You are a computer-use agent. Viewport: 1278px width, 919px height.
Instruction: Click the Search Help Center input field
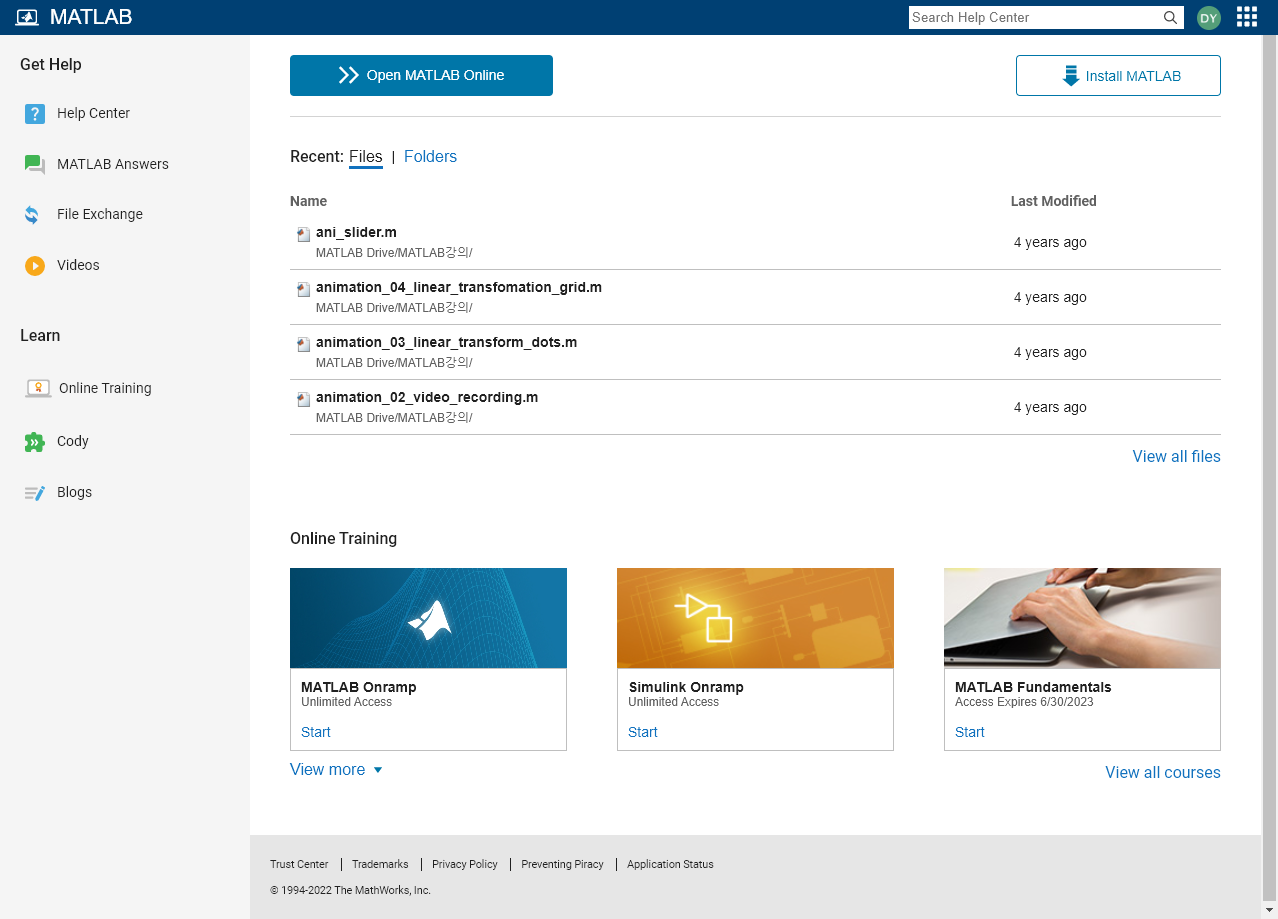(1035, 17)
